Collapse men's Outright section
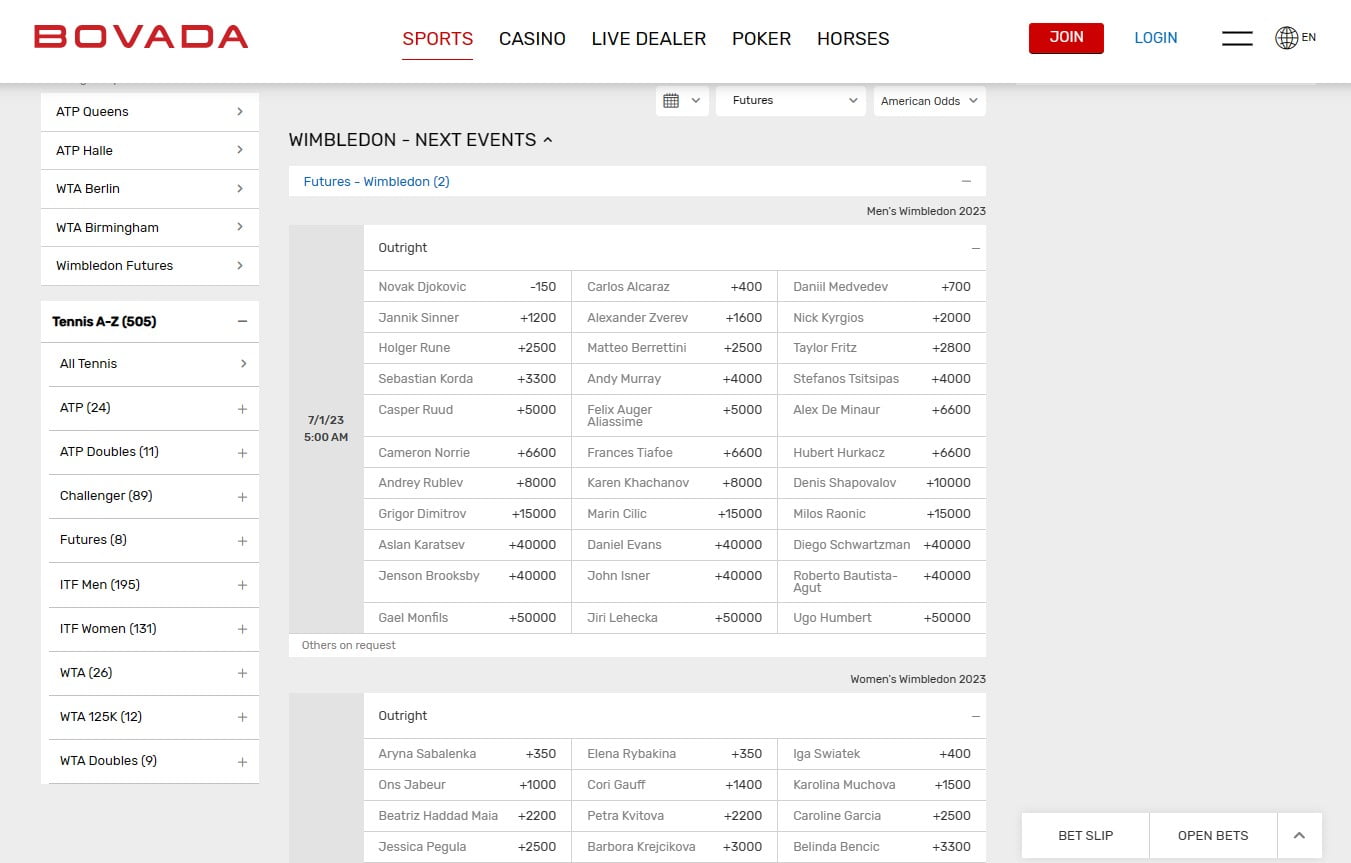The height and width of the screenshot is (863, 1351). coord(976,248)
